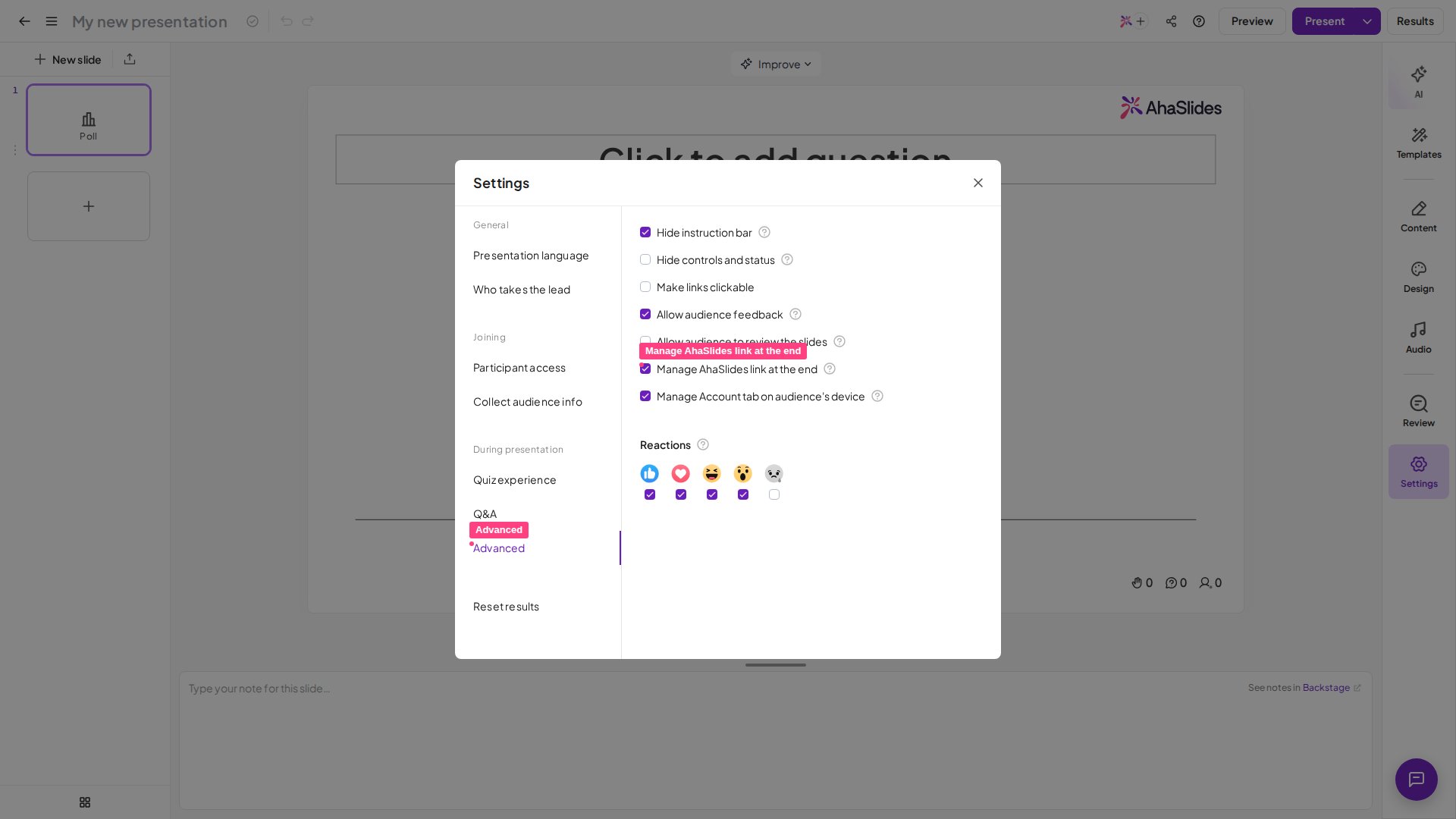Image resolution: width=1456 pixels, height=819 pixels.
Task: Click the undo arrow icon
Action: click(286, 21)
